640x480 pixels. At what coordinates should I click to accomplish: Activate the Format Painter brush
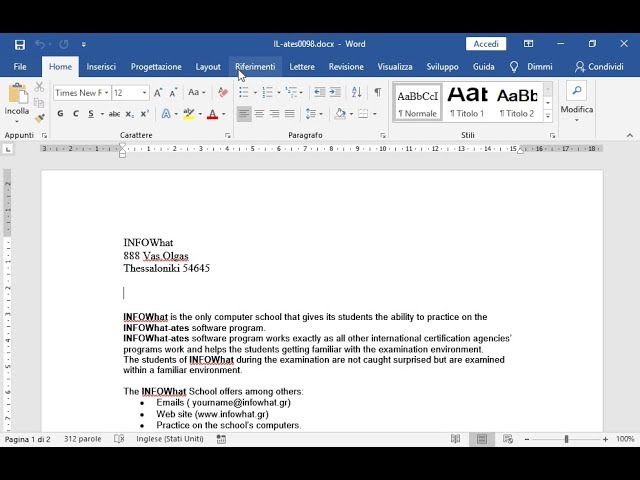pyautogui.click(x=39, y=118)
